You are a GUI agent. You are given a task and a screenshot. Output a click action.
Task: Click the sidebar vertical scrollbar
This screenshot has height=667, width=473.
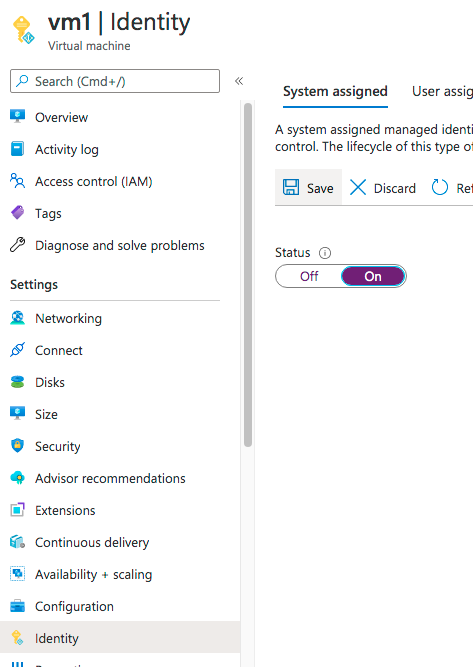click(248, 275)
